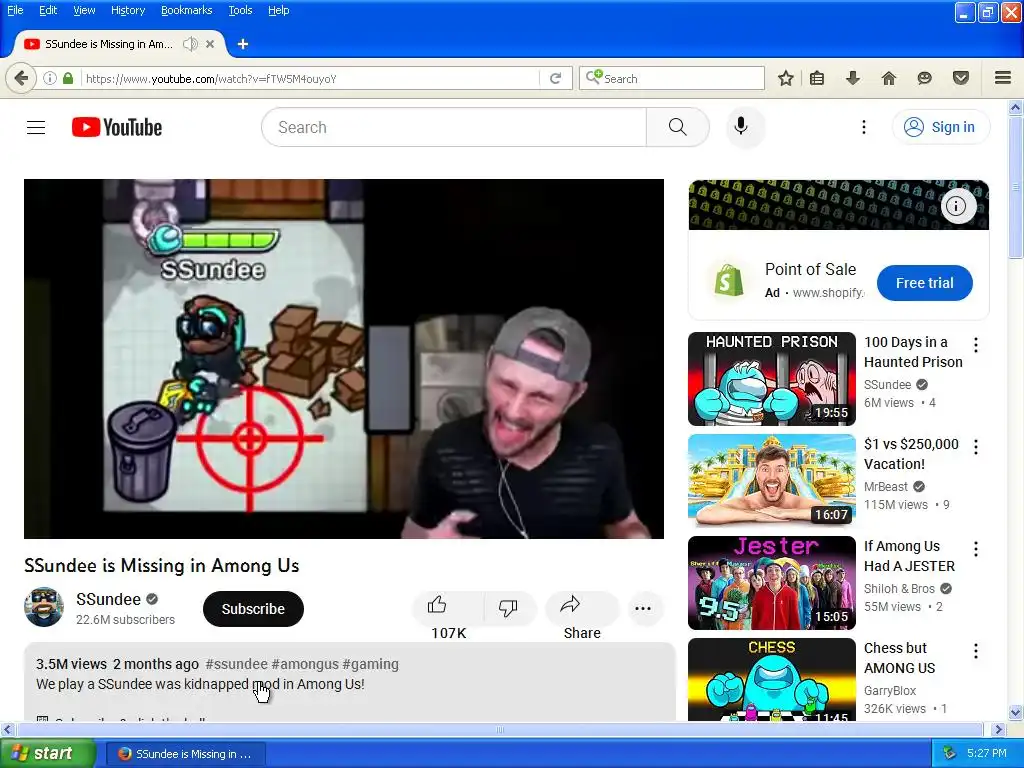Go back with browser back arrow
1024x768 pixels.
21,78
